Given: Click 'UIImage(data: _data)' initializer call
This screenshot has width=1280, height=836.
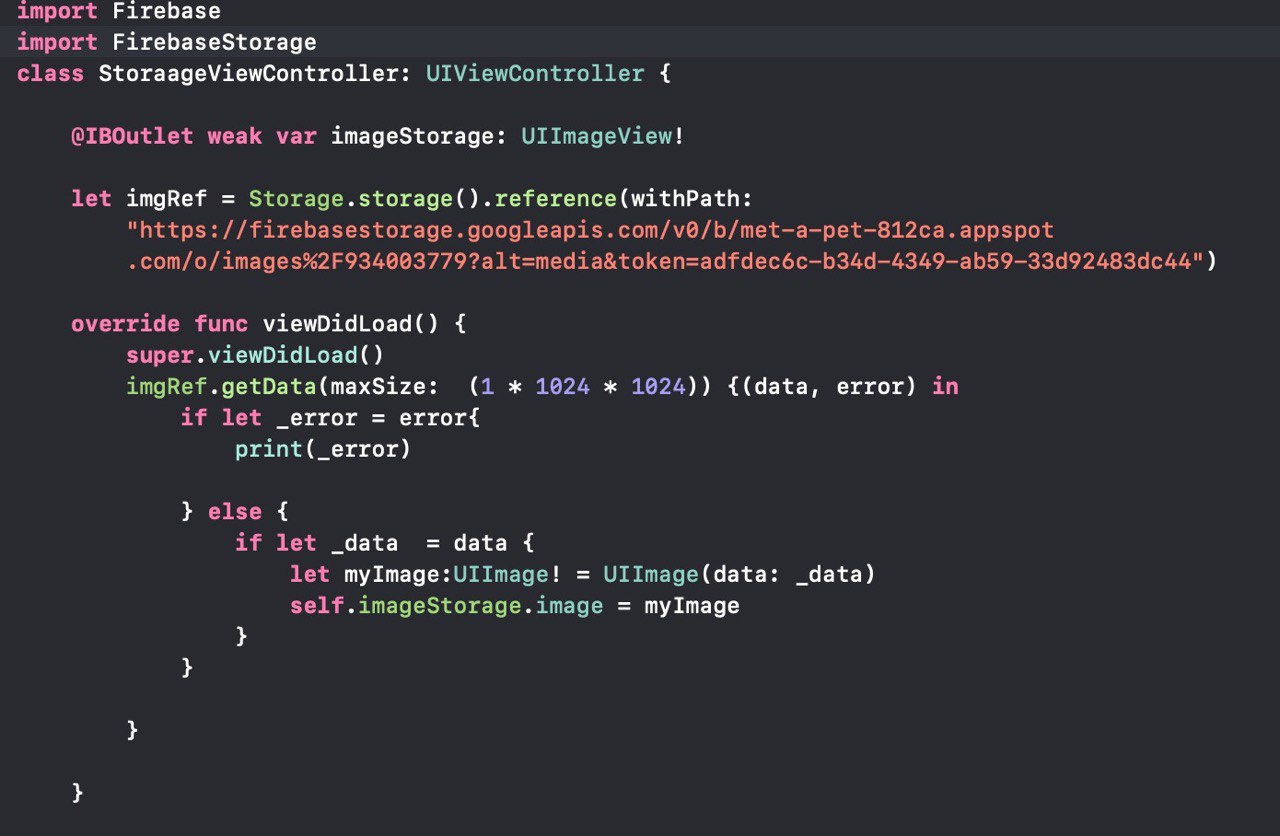Looking at the screenshot, I should (739, 574).
